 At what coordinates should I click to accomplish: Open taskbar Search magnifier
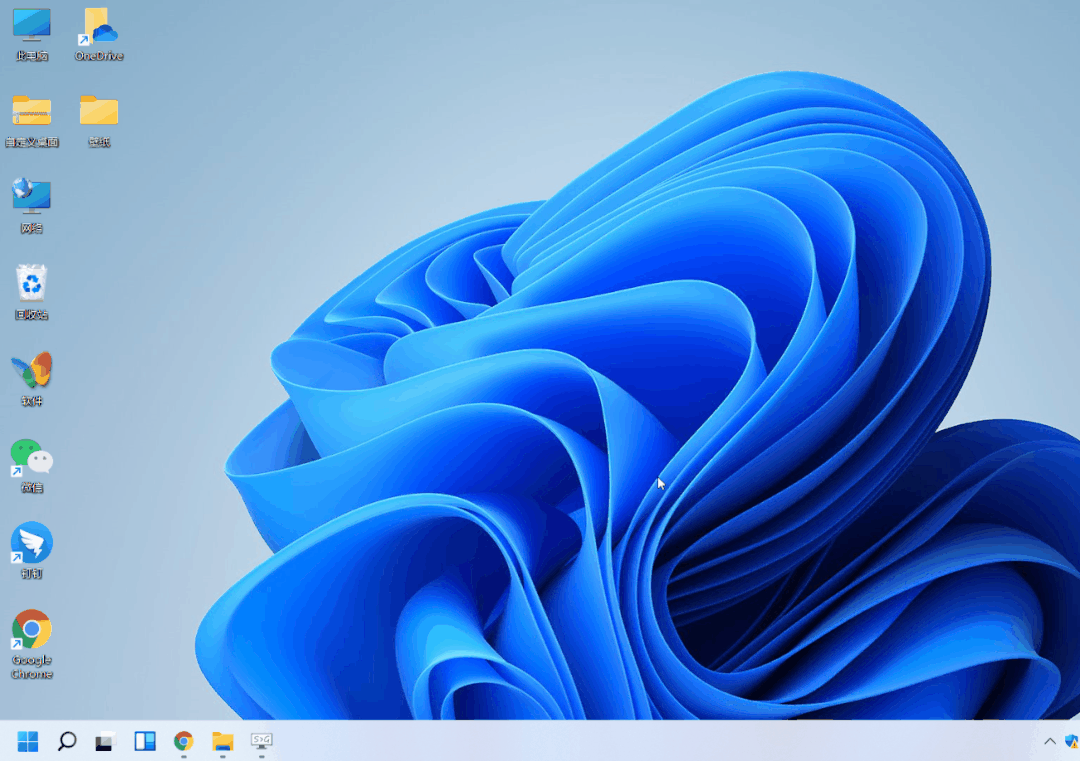click(x=67, y=741)
